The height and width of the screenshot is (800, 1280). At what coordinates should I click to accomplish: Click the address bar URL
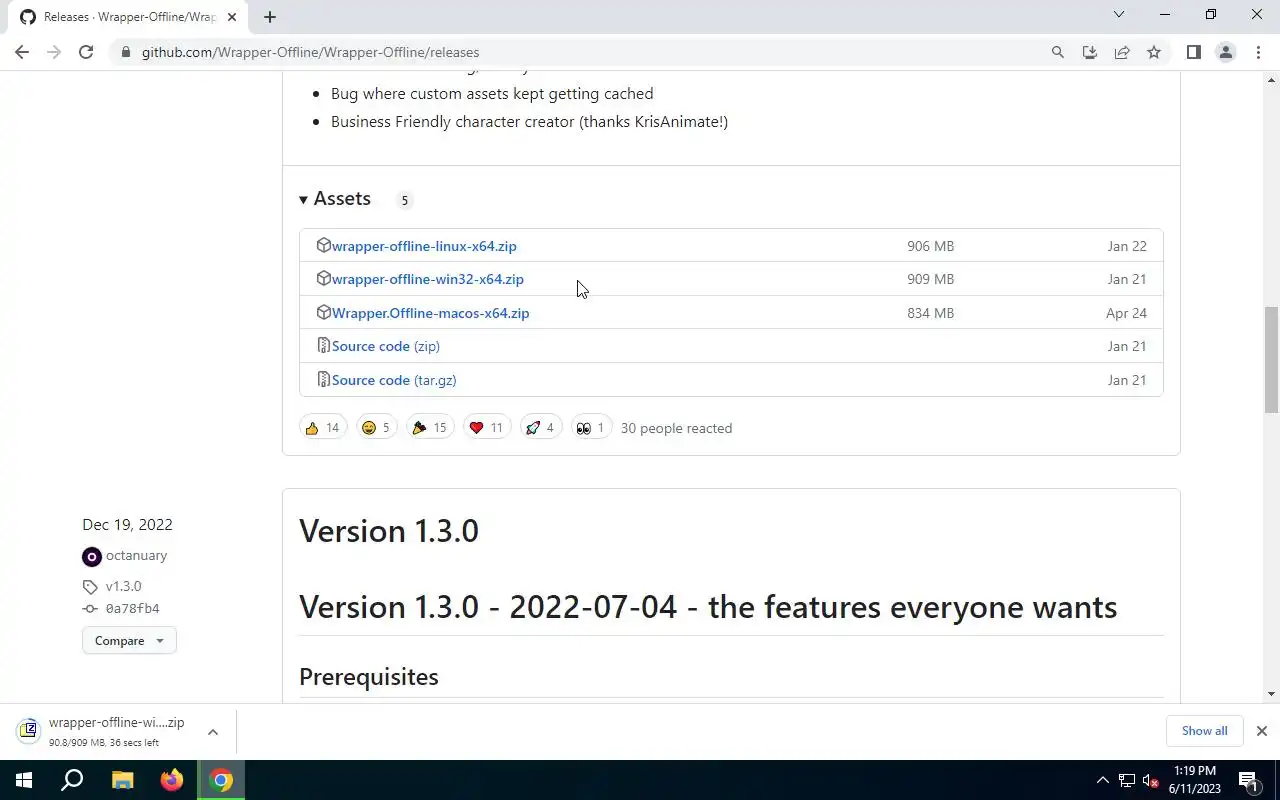(x=310, y=52)
